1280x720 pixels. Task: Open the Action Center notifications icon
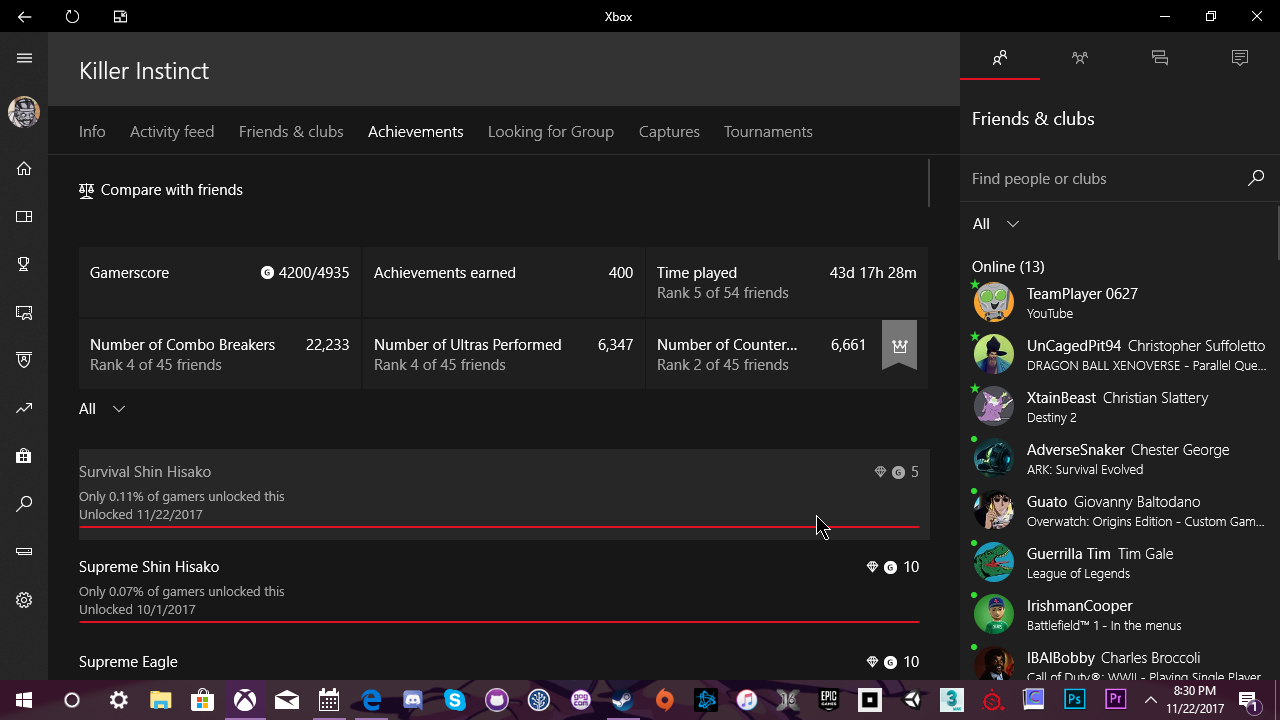click(1249, 700)
